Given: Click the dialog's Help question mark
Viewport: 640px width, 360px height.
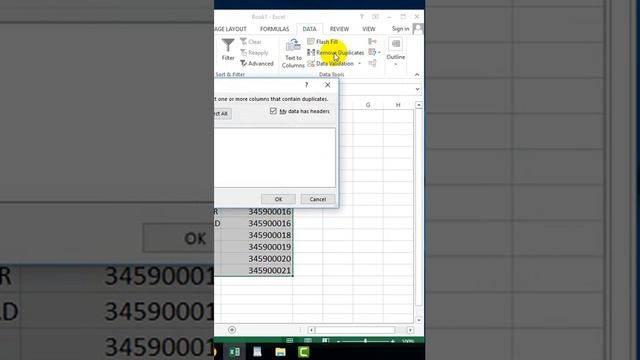Looking at the screenshot, I should click(307, 85).
